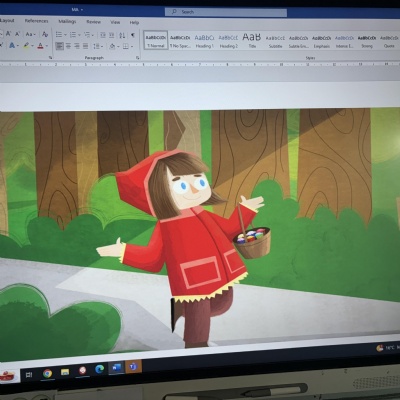The width and height of the screenshot is (400, 400).
Task: Apply the Normal style
Action: [156, 40]
